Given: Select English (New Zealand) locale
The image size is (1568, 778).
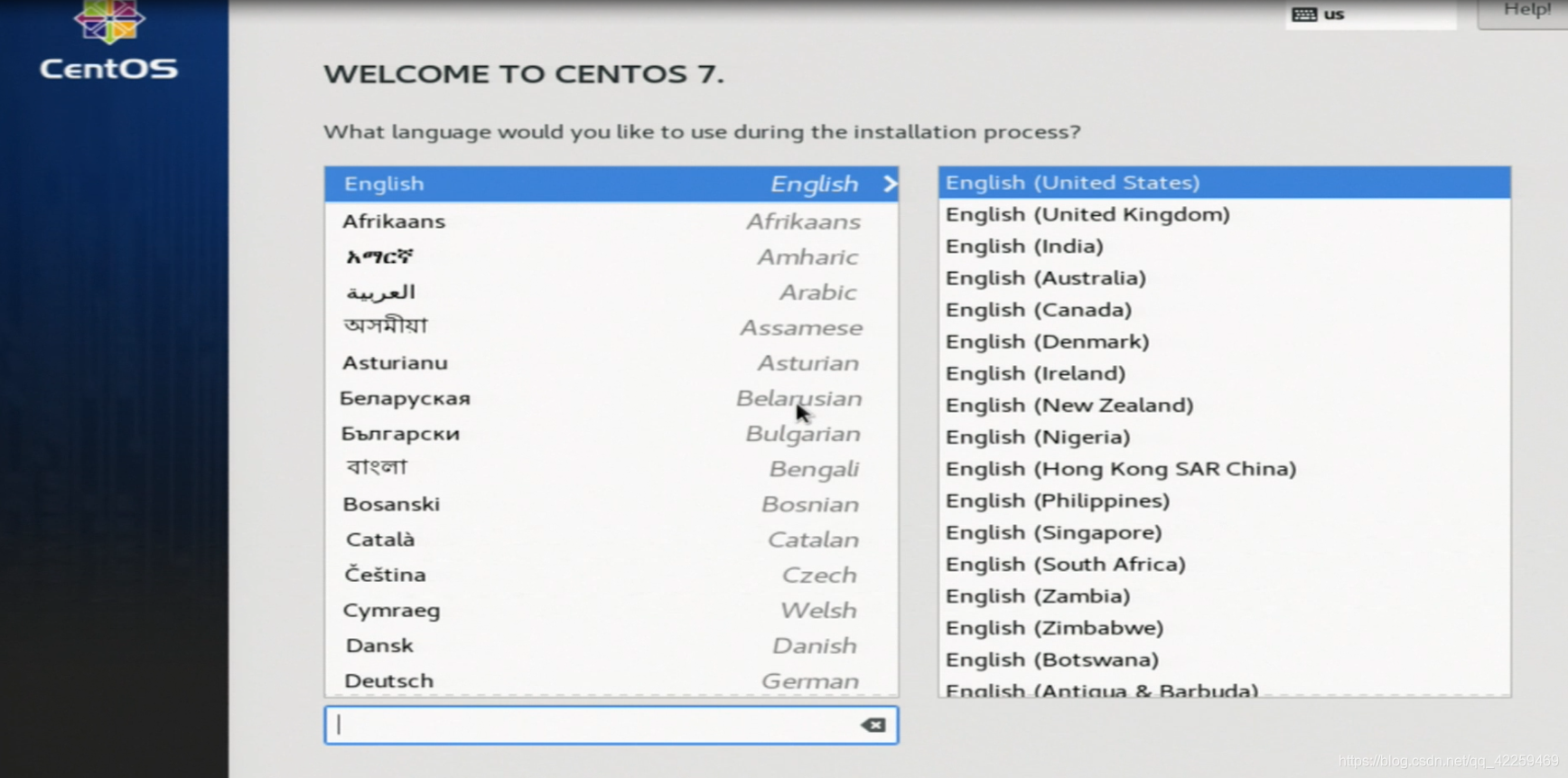Looking at the screenshot, I should click(x=1224, y=405).
